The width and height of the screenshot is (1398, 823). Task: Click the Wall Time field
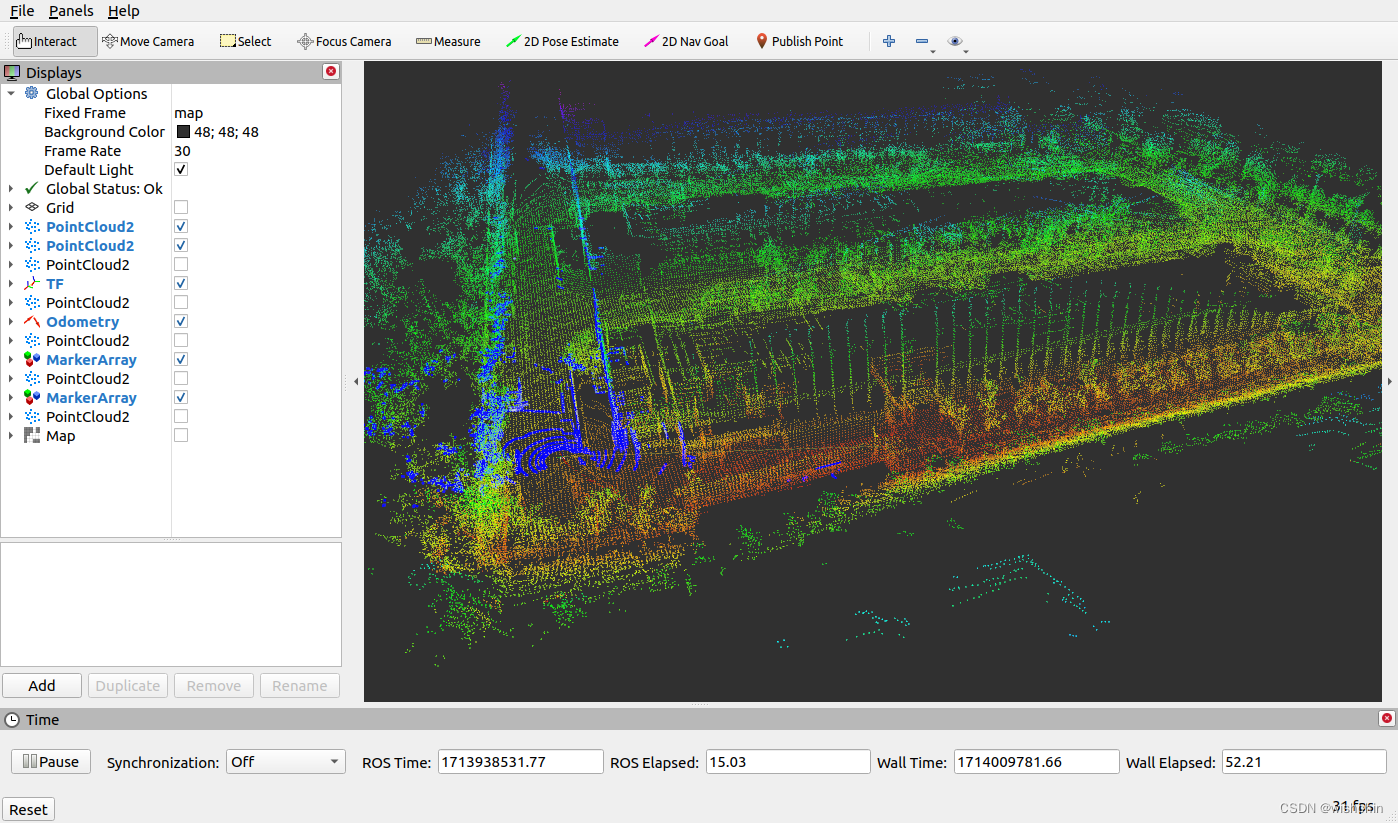click(1036, 761)
